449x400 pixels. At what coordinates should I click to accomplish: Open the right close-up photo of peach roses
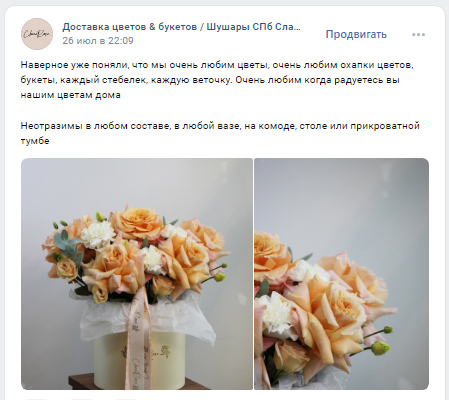click(341, 274)
